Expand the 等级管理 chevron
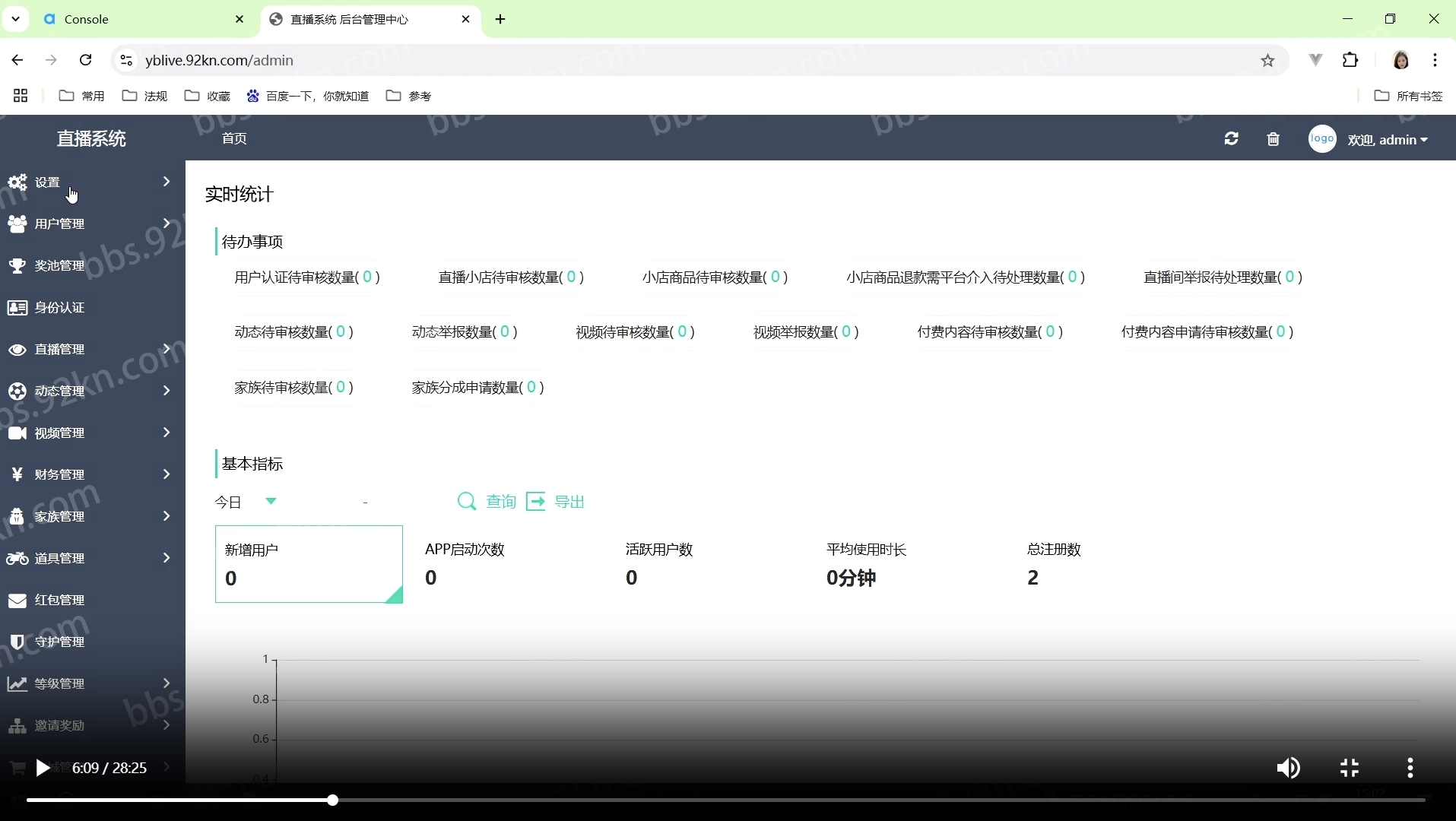Viewport: 1456px width, 821px height. [167, 683]
